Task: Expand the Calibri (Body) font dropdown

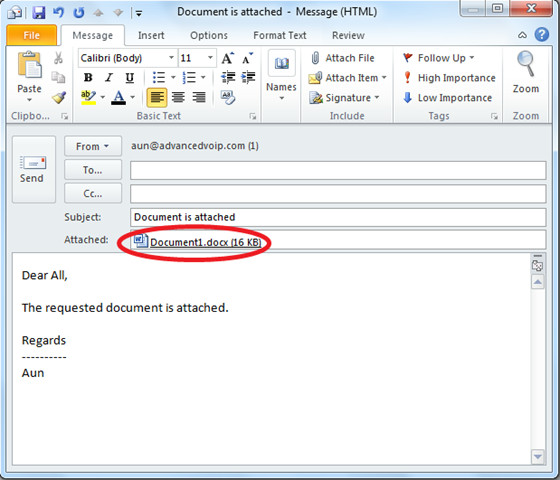Action: click(171, 58)
